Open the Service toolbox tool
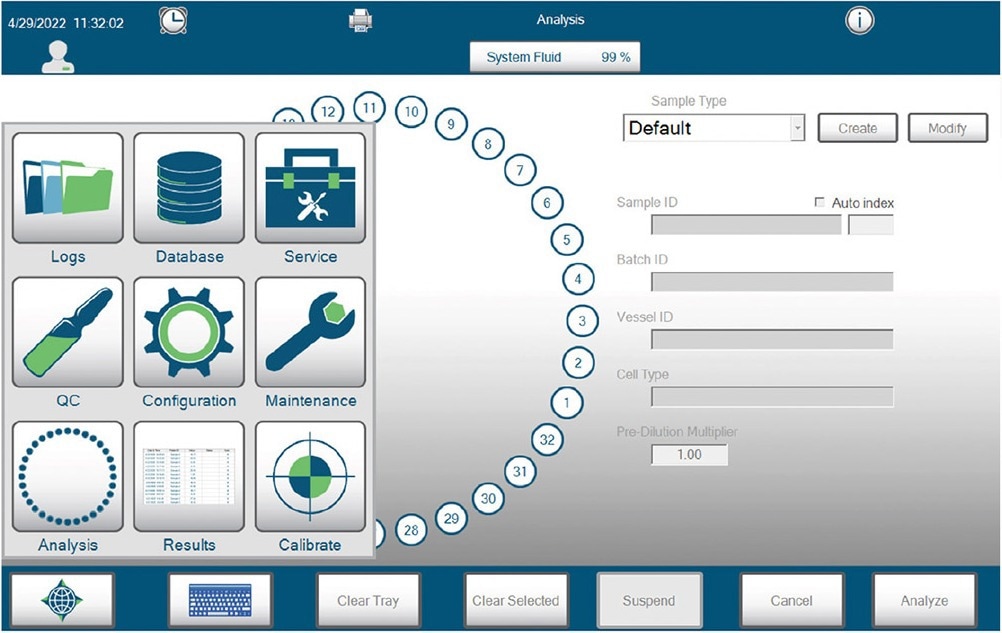 [x=310, y=190]
